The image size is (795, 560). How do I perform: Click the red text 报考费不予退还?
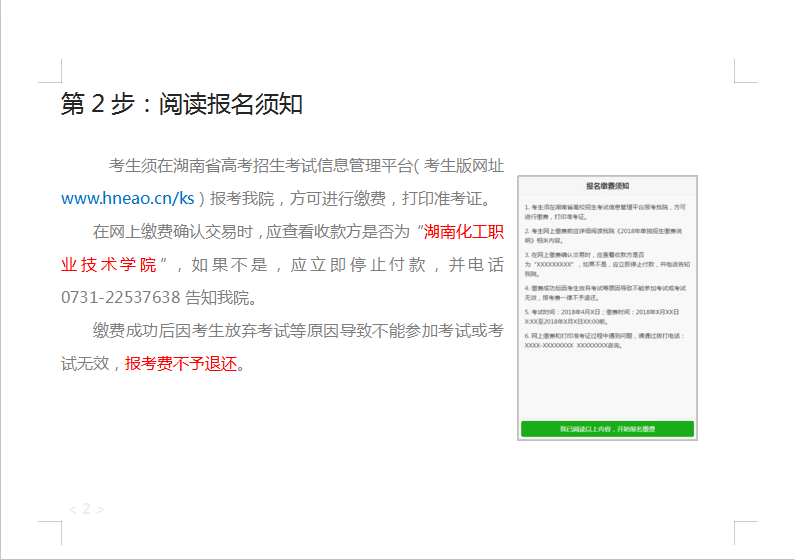(x=180, y=363)
